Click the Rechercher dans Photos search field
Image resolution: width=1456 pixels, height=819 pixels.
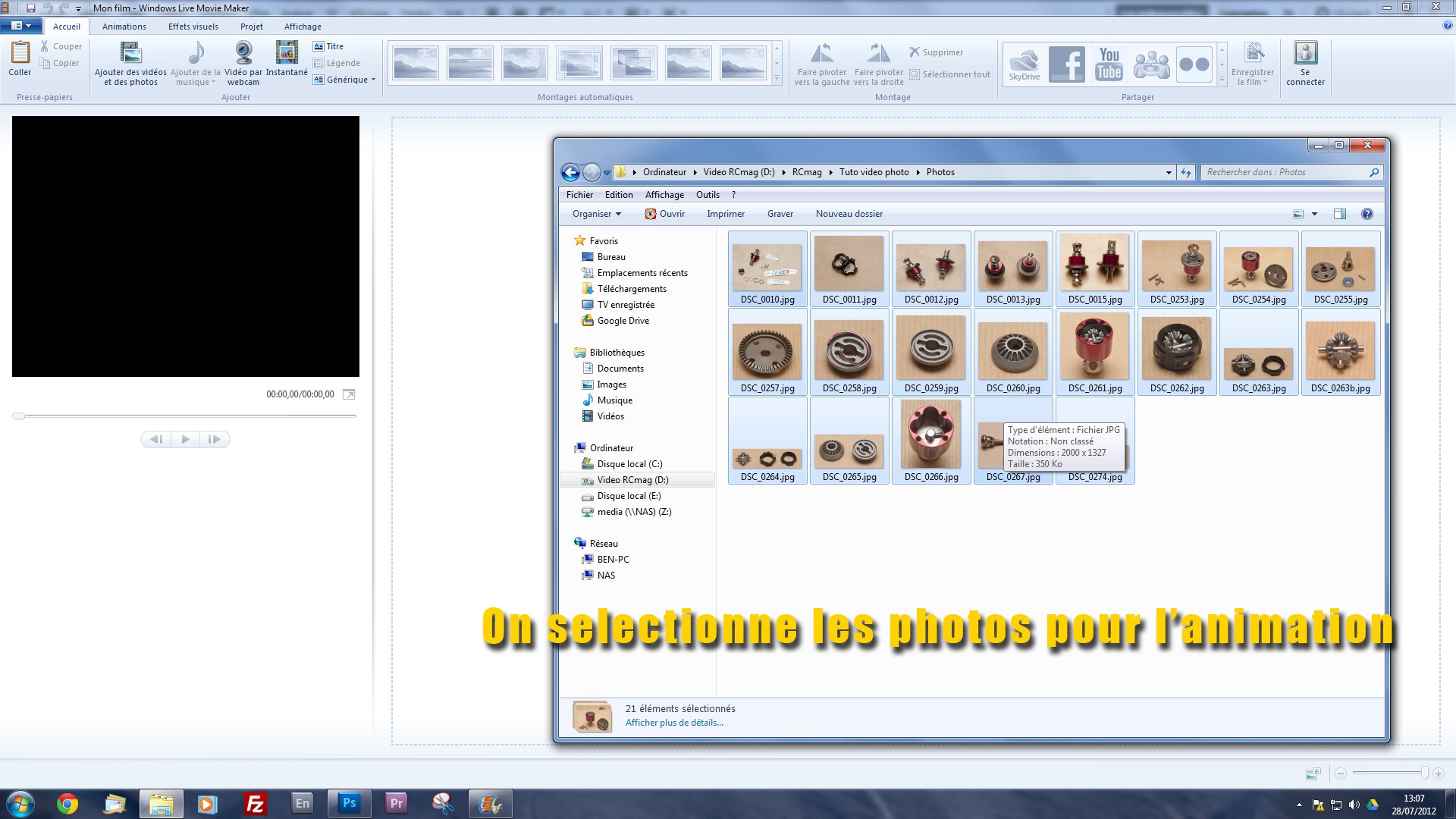pos(1291,172)
